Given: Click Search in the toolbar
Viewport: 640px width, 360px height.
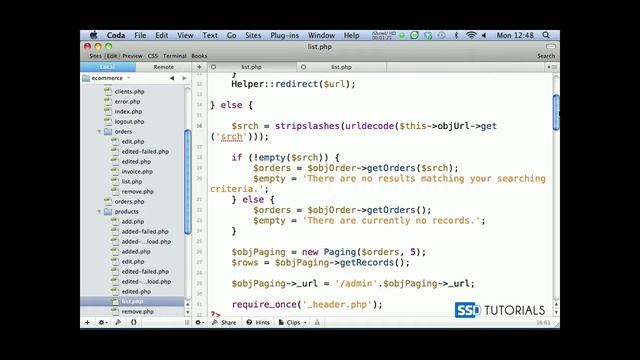Looking at the screenshot, I should 546,56.
